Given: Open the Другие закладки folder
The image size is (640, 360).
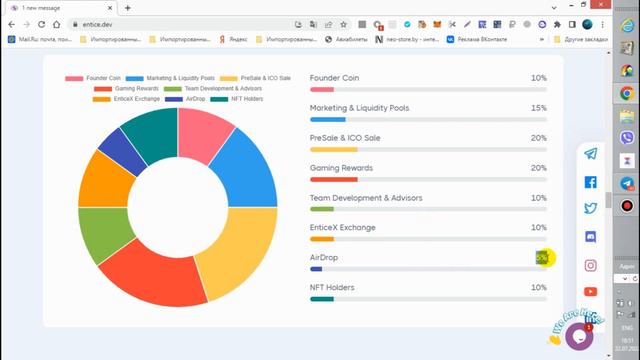Looking at the screenshot, I should pyautogui.click(x=580, y=40).
